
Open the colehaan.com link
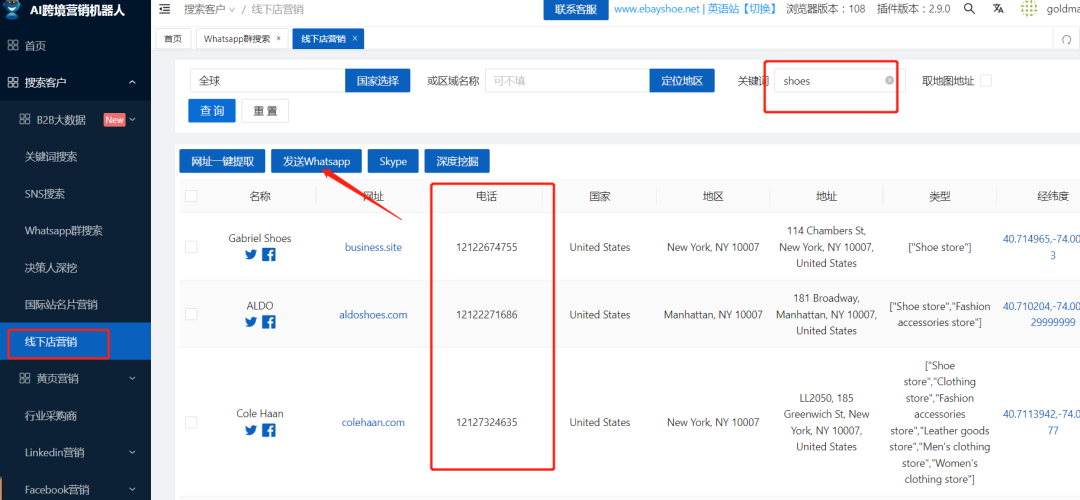[x=373, y=423]
